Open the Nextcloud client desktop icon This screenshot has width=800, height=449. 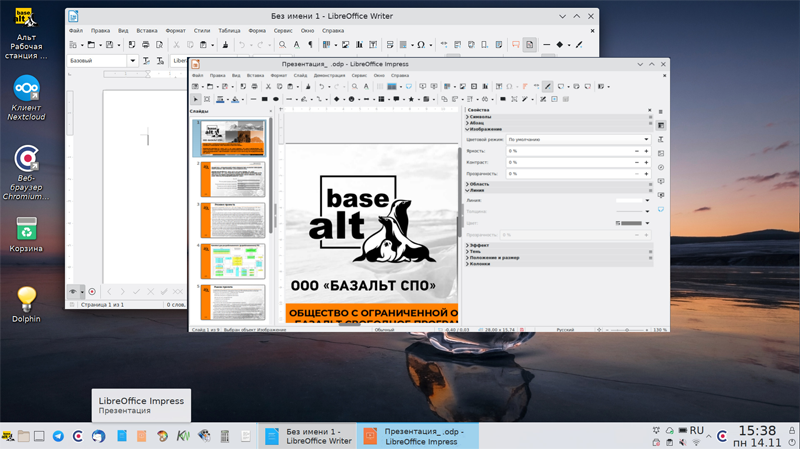tap(26, 90)
